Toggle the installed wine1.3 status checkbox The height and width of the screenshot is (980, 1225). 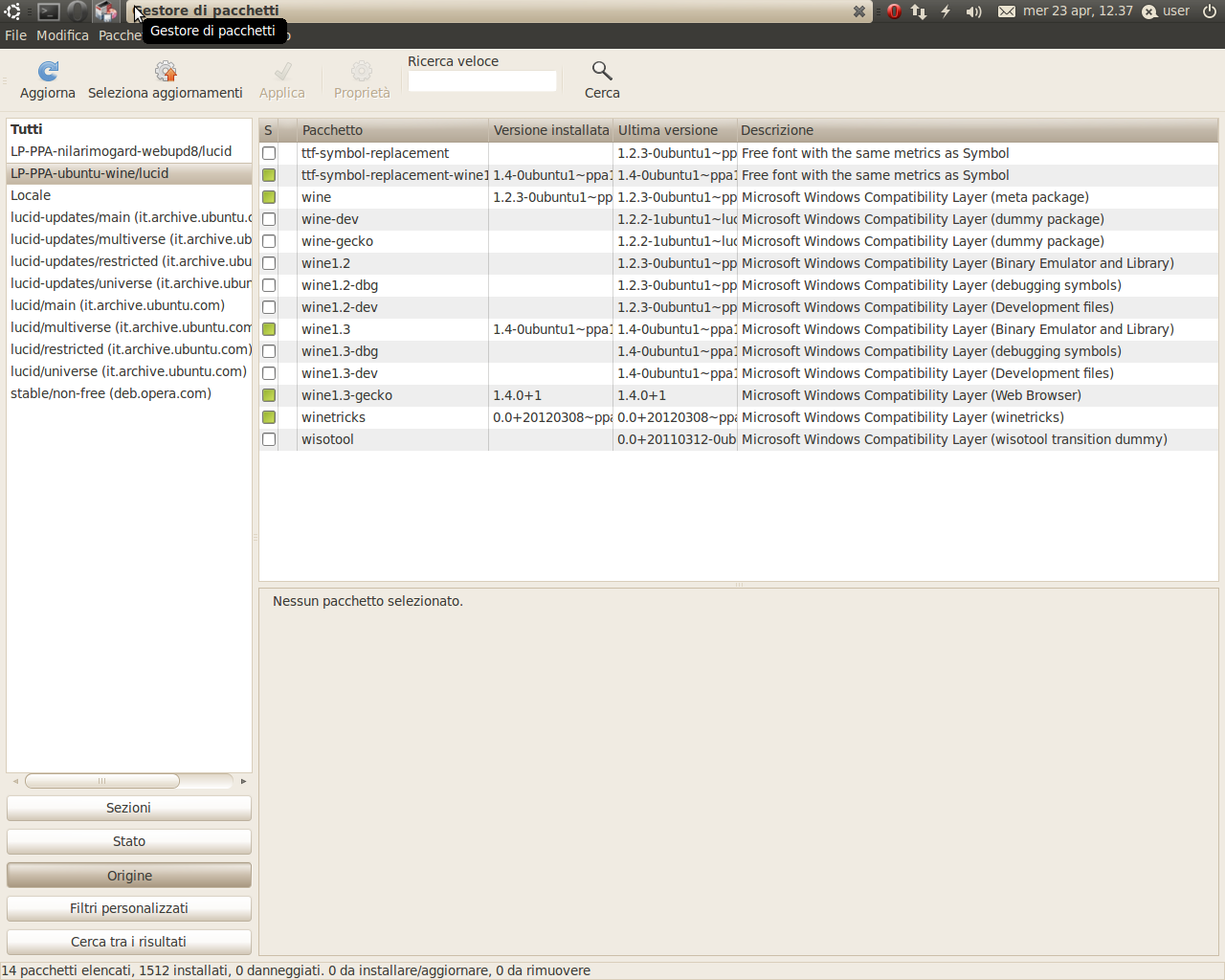tap(269, 329)
